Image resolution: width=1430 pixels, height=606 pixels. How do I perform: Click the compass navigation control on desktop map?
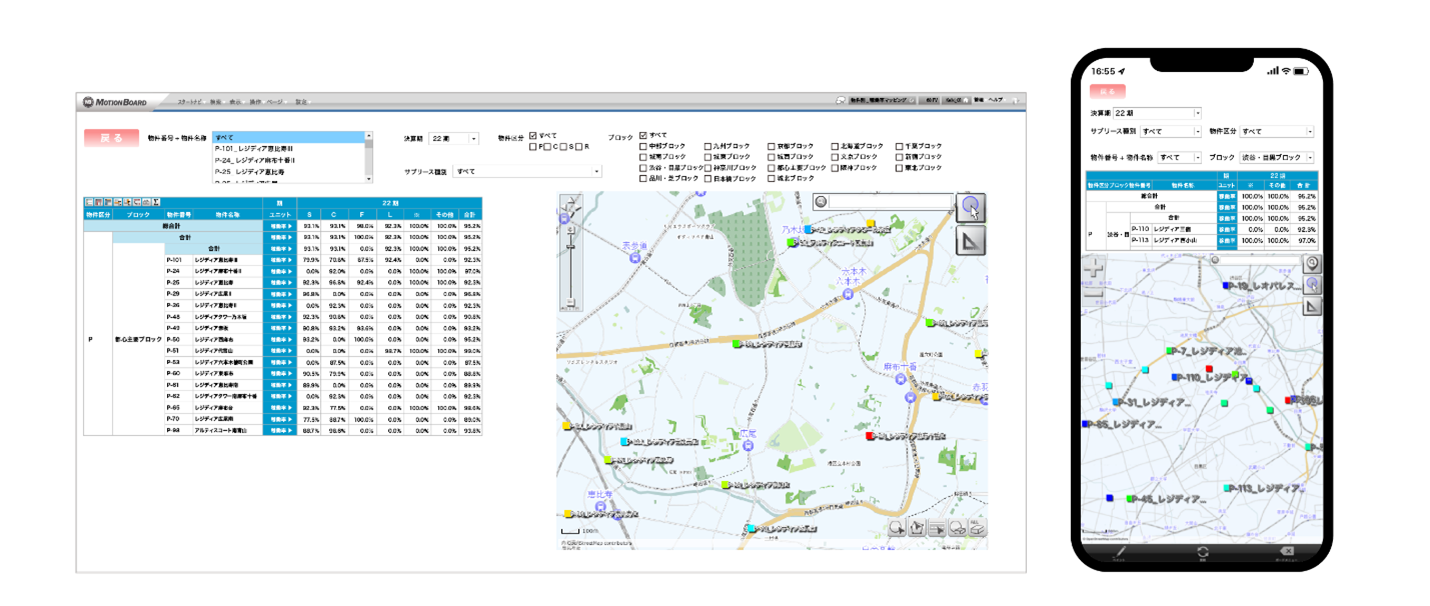tap(570, 207)
